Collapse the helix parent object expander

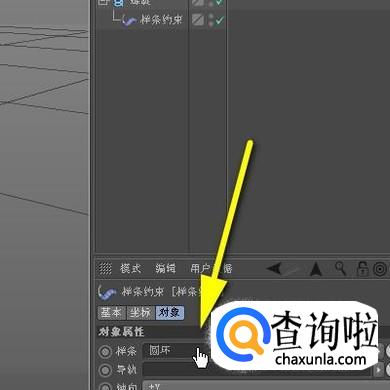(x=104, y=3)
